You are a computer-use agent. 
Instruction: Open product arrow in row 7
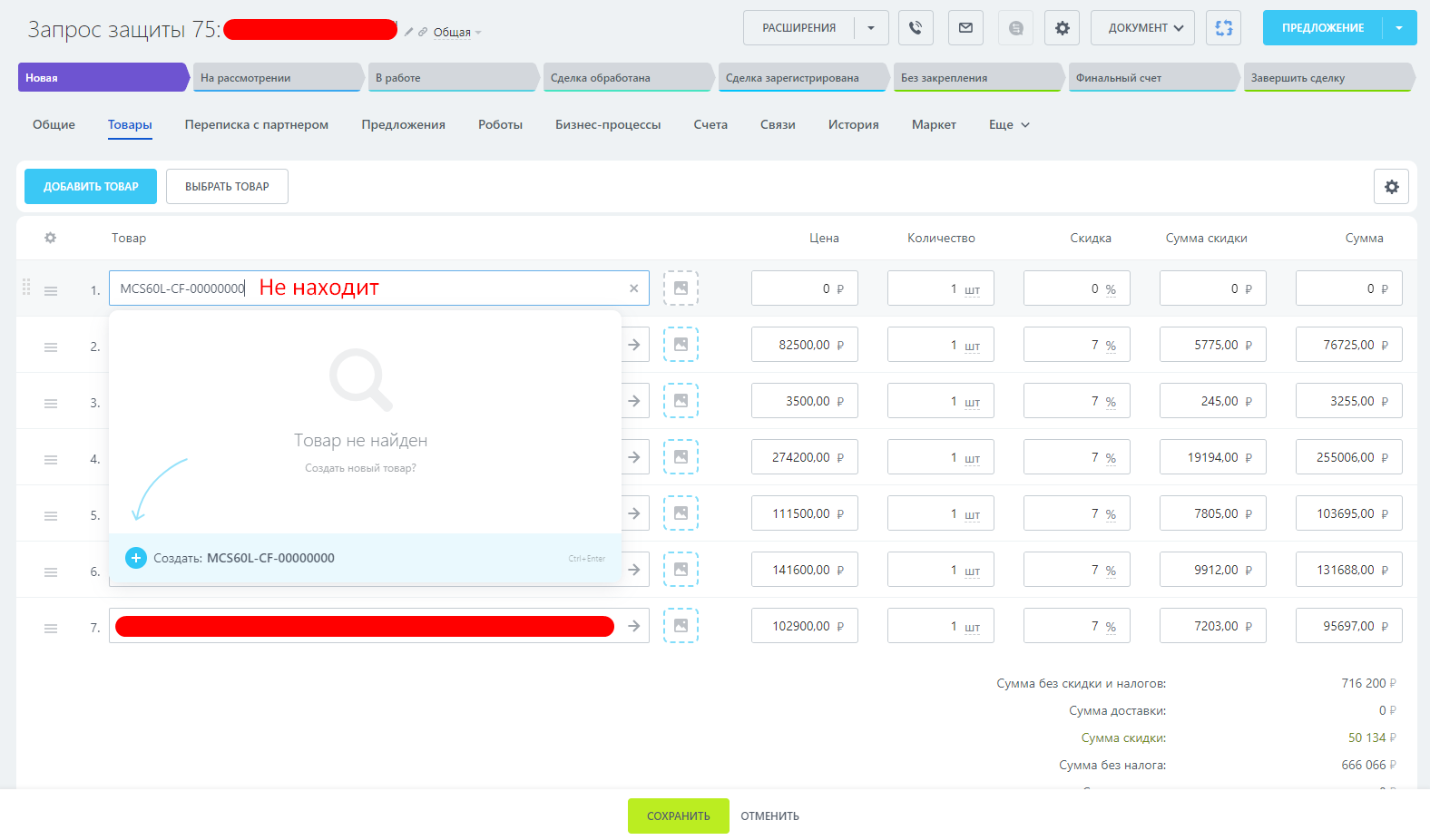(x=634, y=626)
